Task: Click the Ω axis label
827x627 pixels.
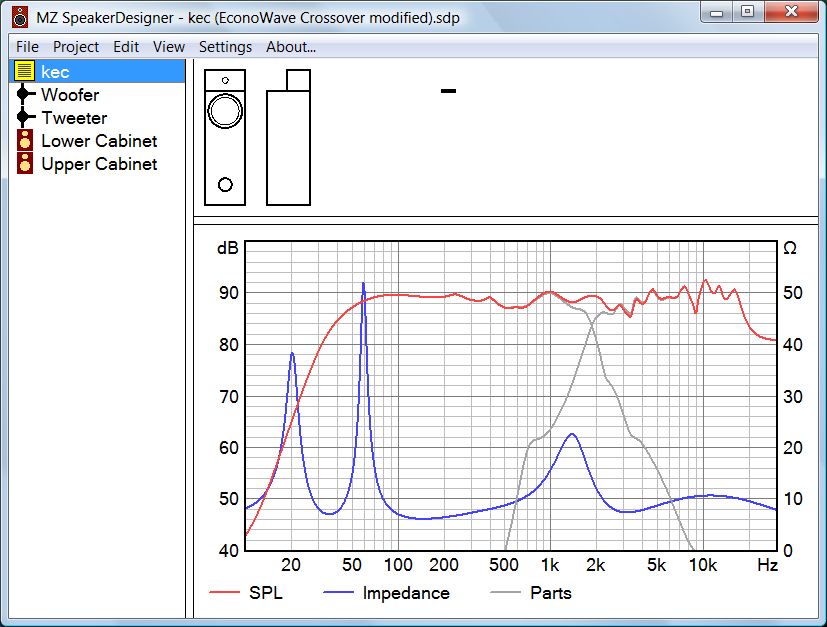Action: [x=790, y=248]
